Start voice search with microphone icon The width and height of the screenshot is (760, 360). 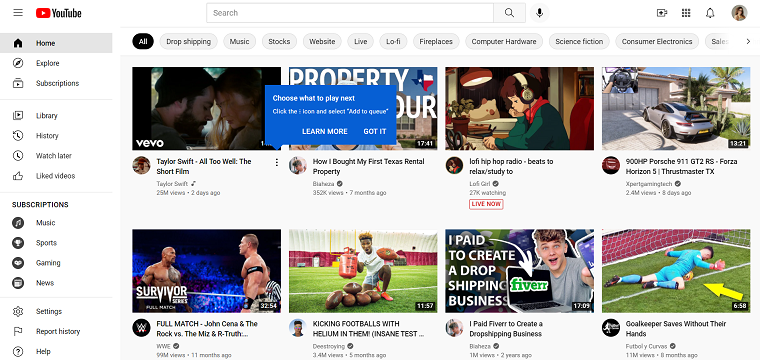[539, 13]
